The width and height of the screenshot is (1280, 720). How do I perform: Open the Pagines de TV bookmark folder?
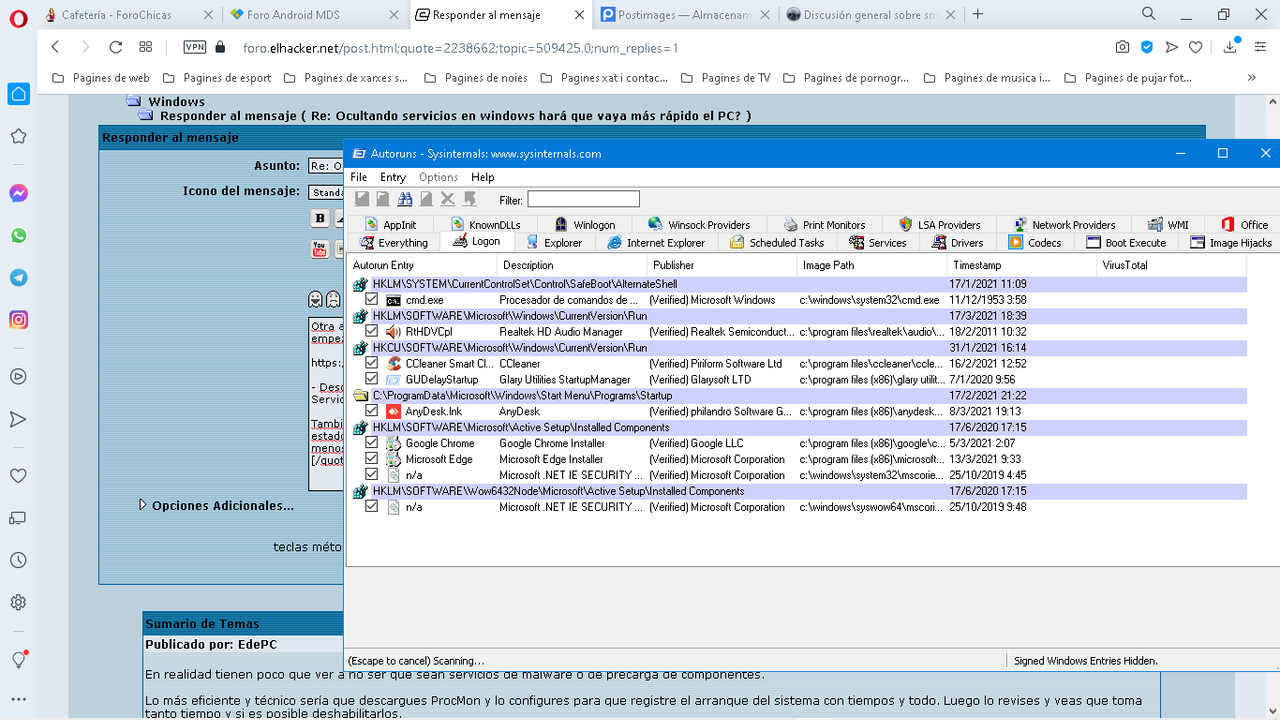(725, 78)
